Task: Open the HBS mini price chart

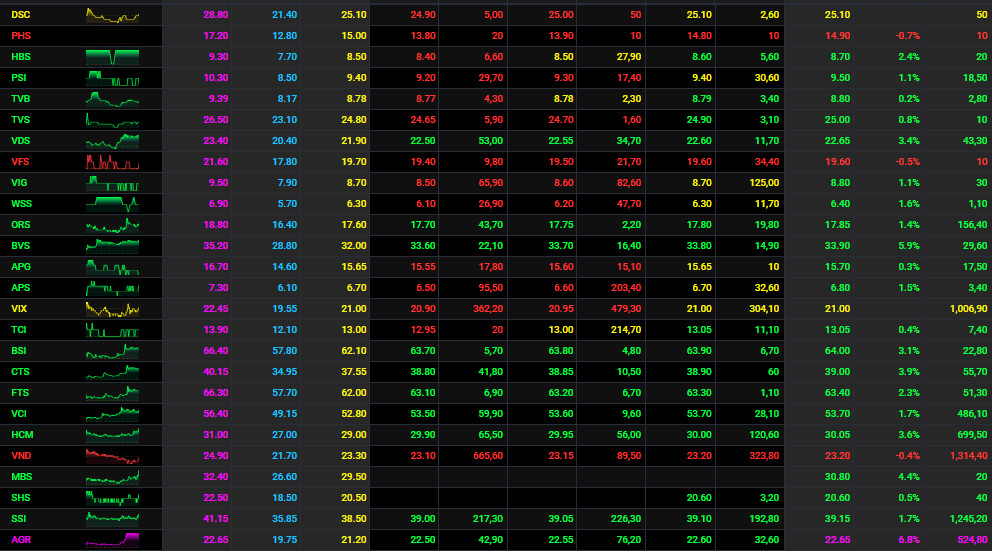Action: (113, 57)
